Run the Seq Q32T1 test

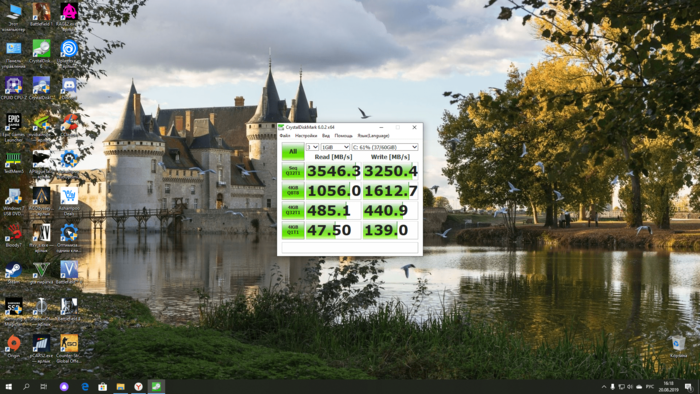[293, 171]
